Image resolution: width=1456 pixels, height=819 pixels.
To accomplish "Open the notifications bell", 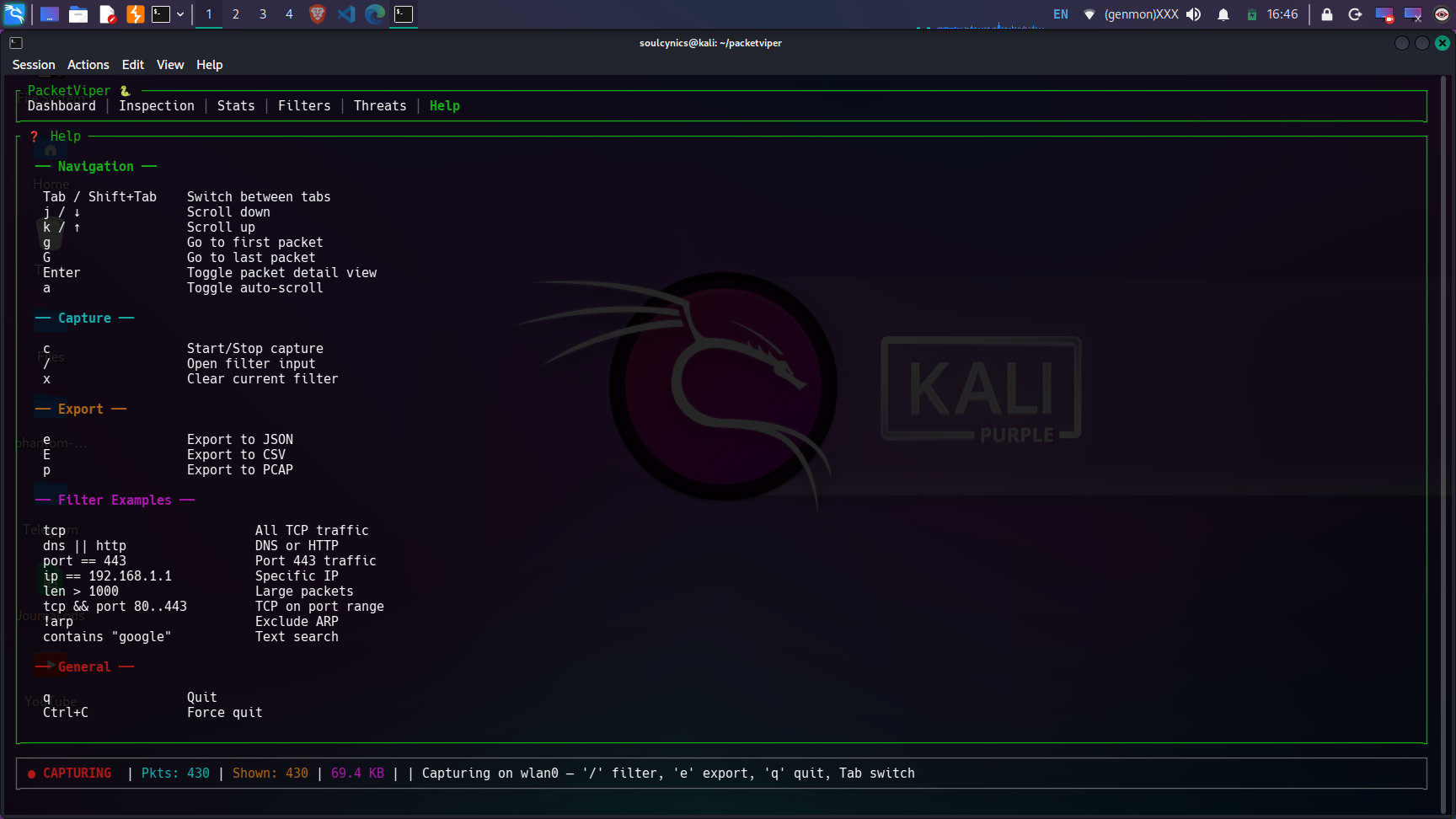I will (1223, 14).
